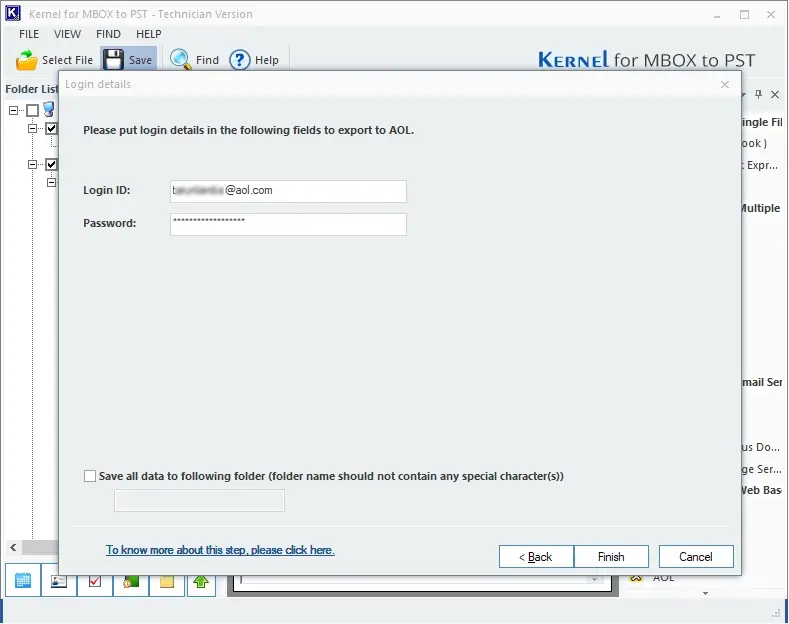Click the Find magnifier icon
Screen dimensions: 789x624
[180, 59]
